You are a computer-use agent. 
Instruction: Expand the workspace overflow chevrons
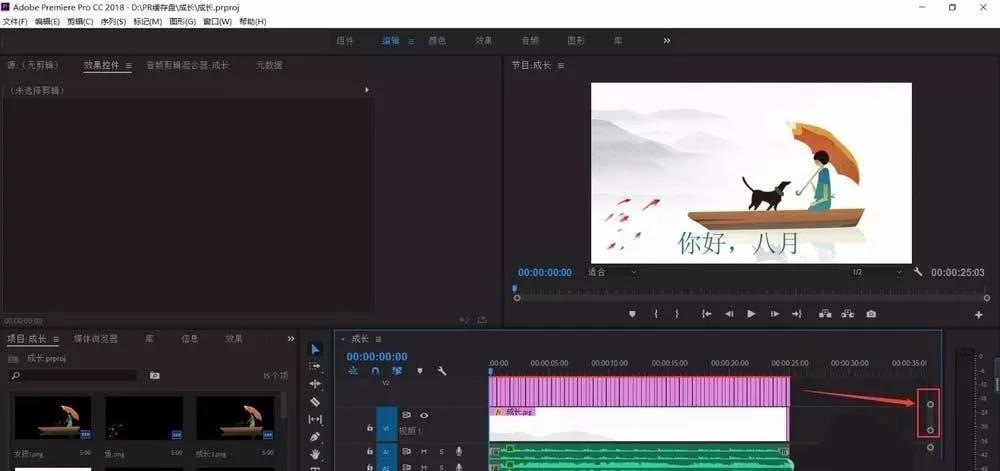(666, 40)
